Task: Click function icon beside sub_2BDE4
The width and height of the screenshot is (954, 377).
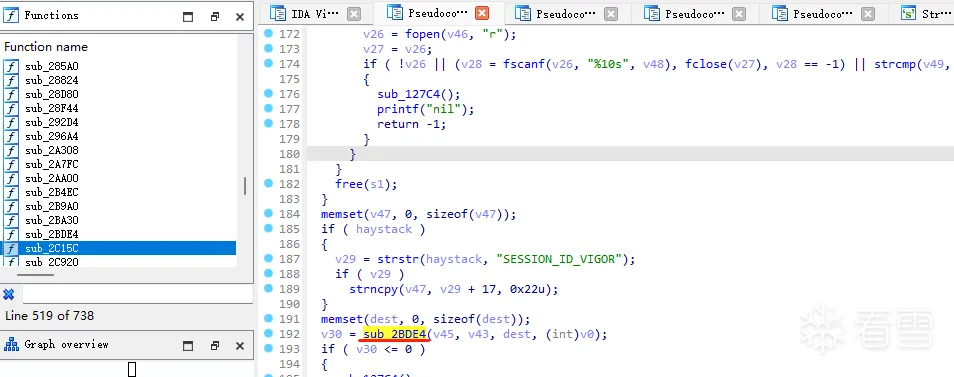Action: [12, 234]
